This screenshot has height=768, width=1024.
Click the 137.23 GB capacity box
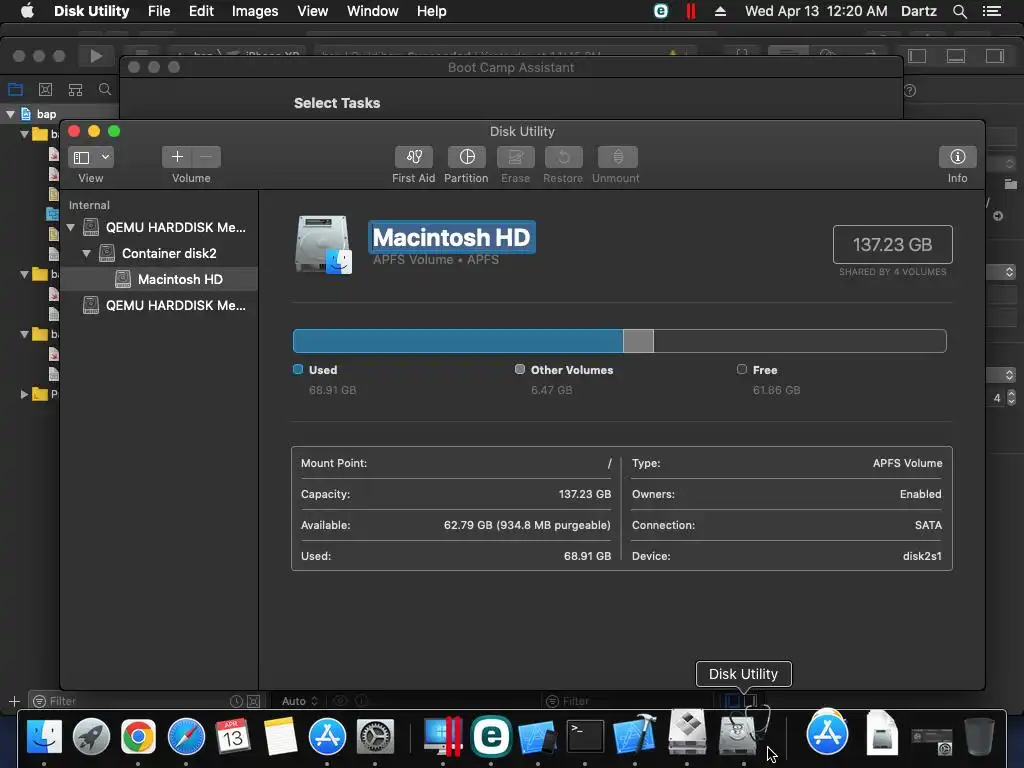point(893,245)
